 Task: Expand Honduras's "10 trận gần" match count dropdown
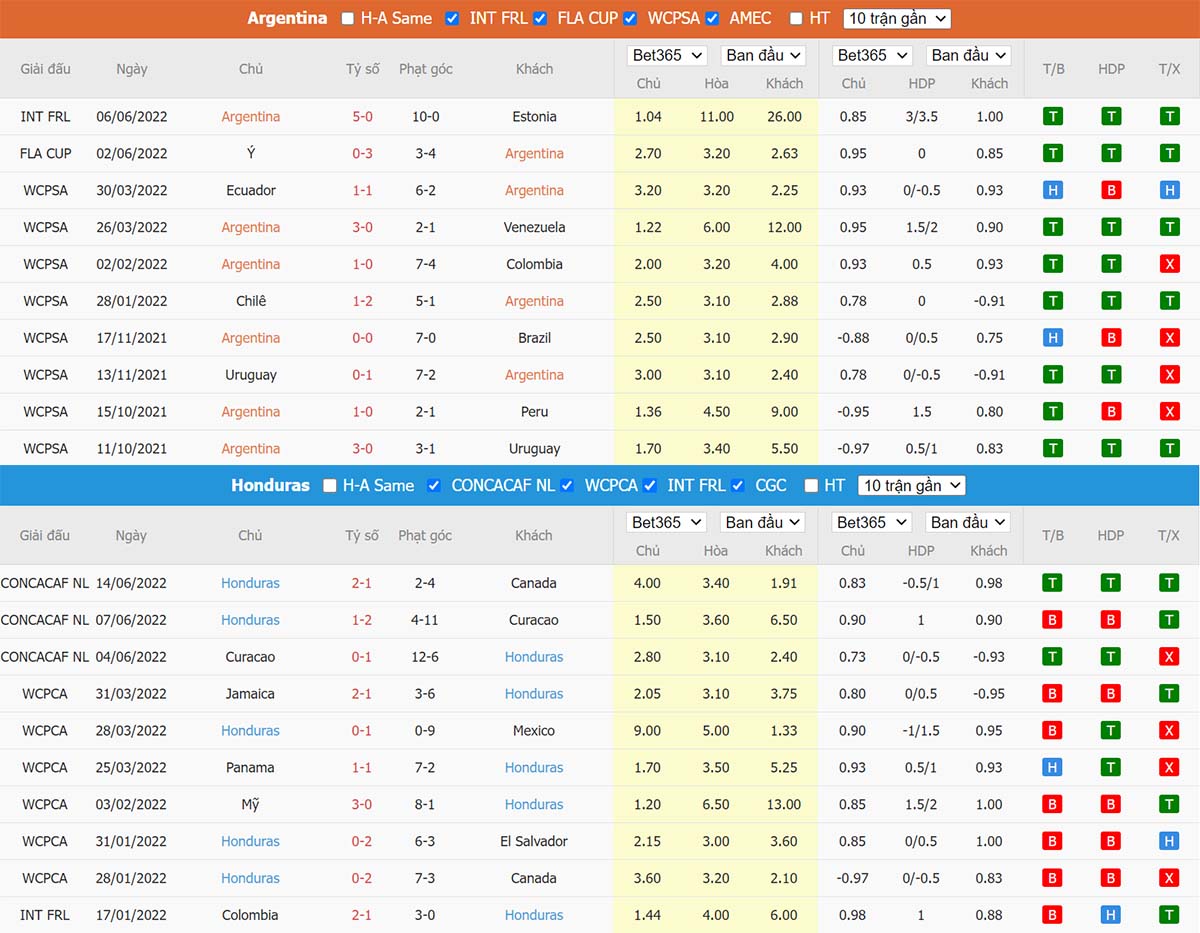pyautogui.click(x=912, y=485)
